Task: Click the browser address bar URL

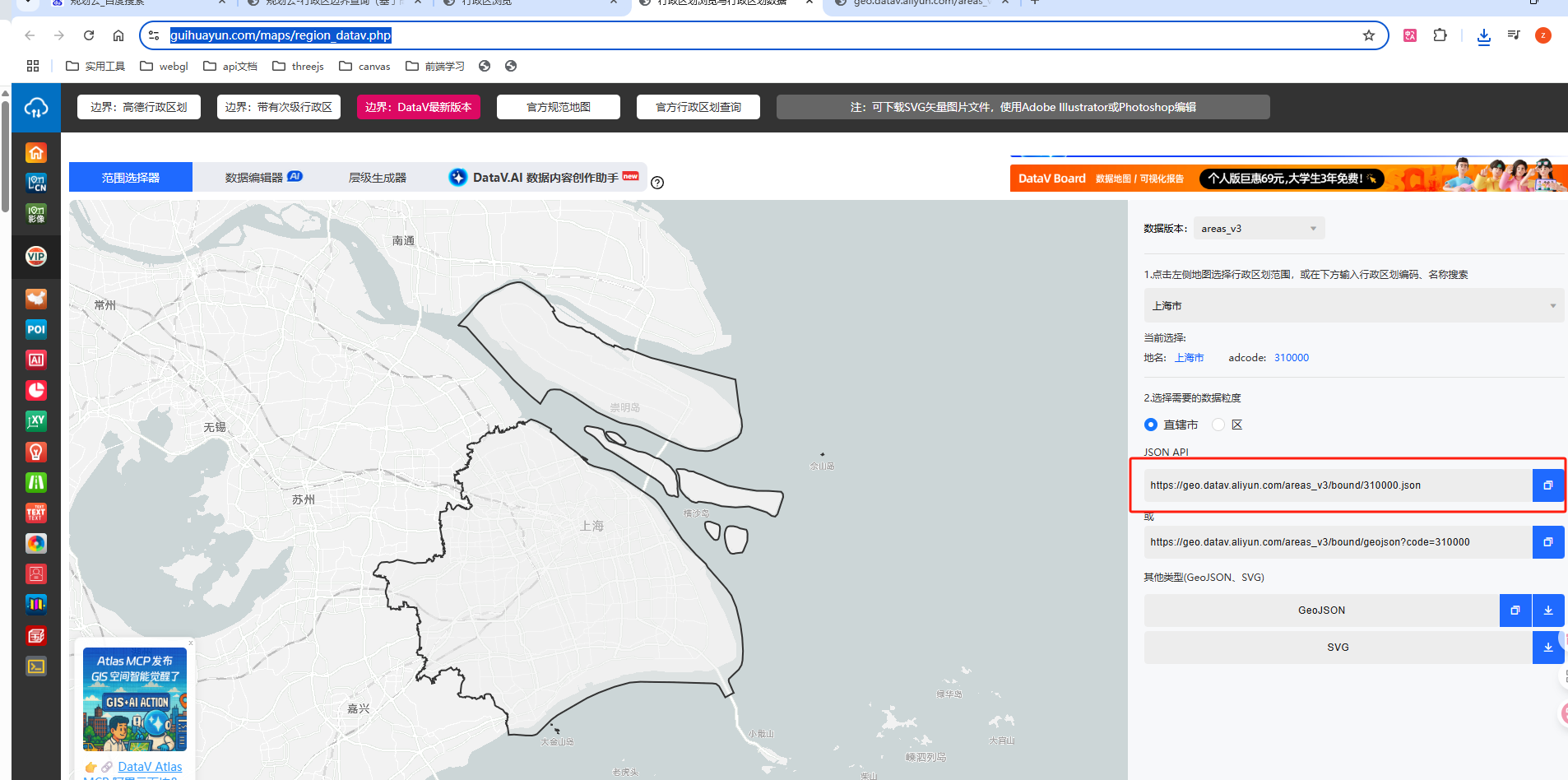Action: click(x=280, y=35)
